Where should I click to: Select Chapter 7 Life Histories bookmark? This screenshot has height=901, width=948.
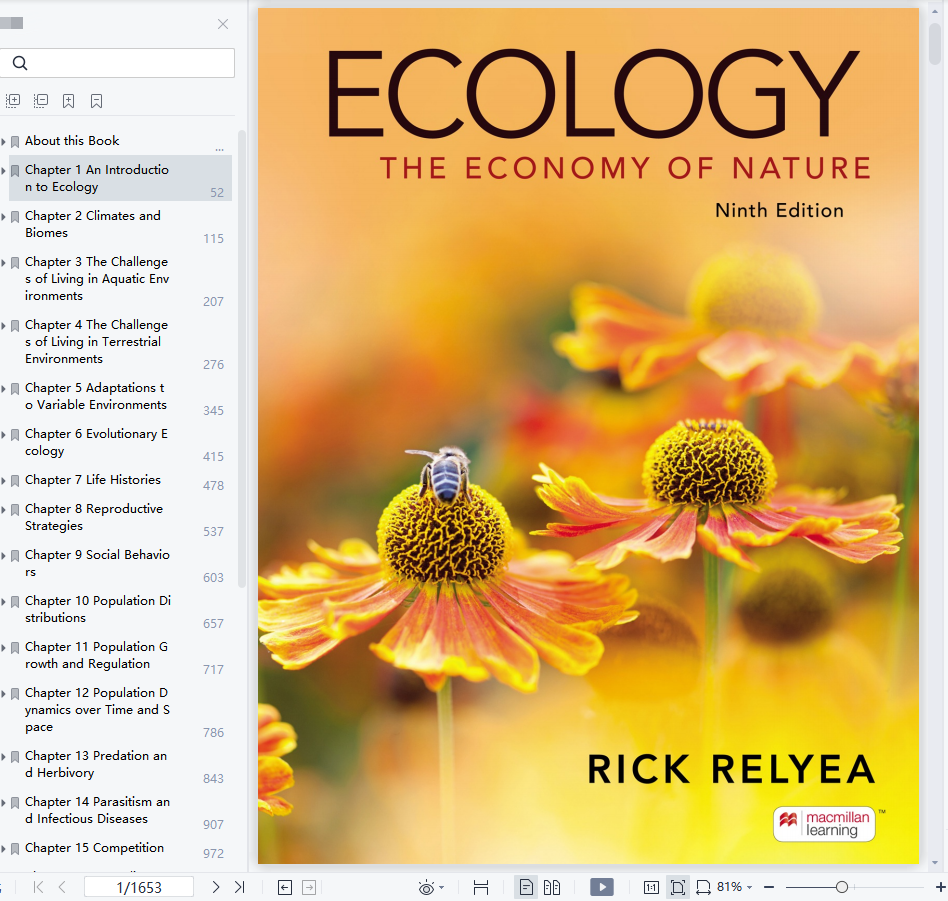[x=93, y=480]
